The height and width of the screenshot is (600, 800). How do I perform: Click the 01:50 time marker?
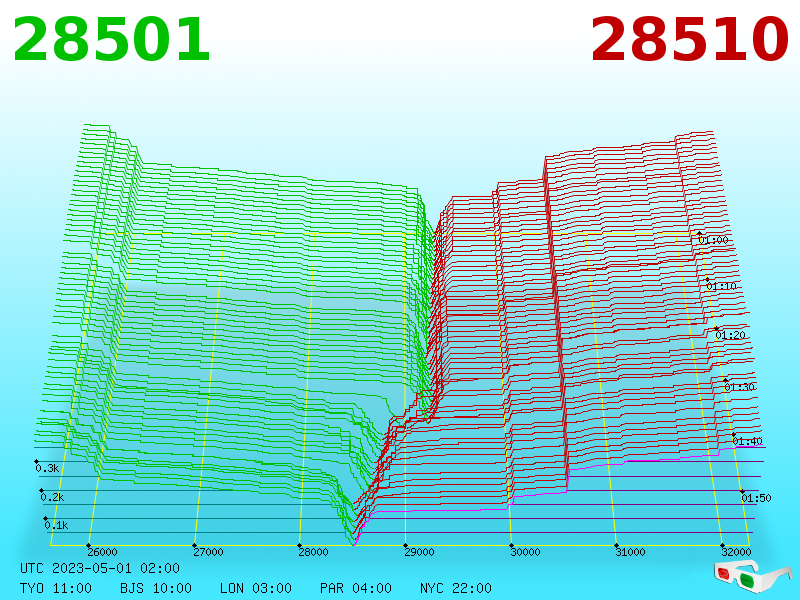coord(756,498)
